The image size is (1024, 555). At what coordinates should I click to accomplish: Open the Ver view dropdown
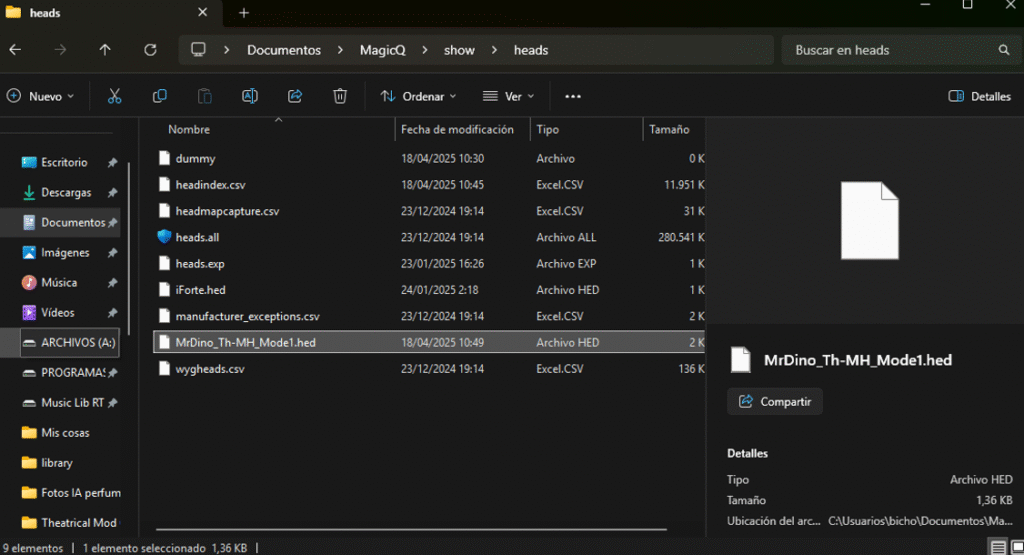click(508, 97)
